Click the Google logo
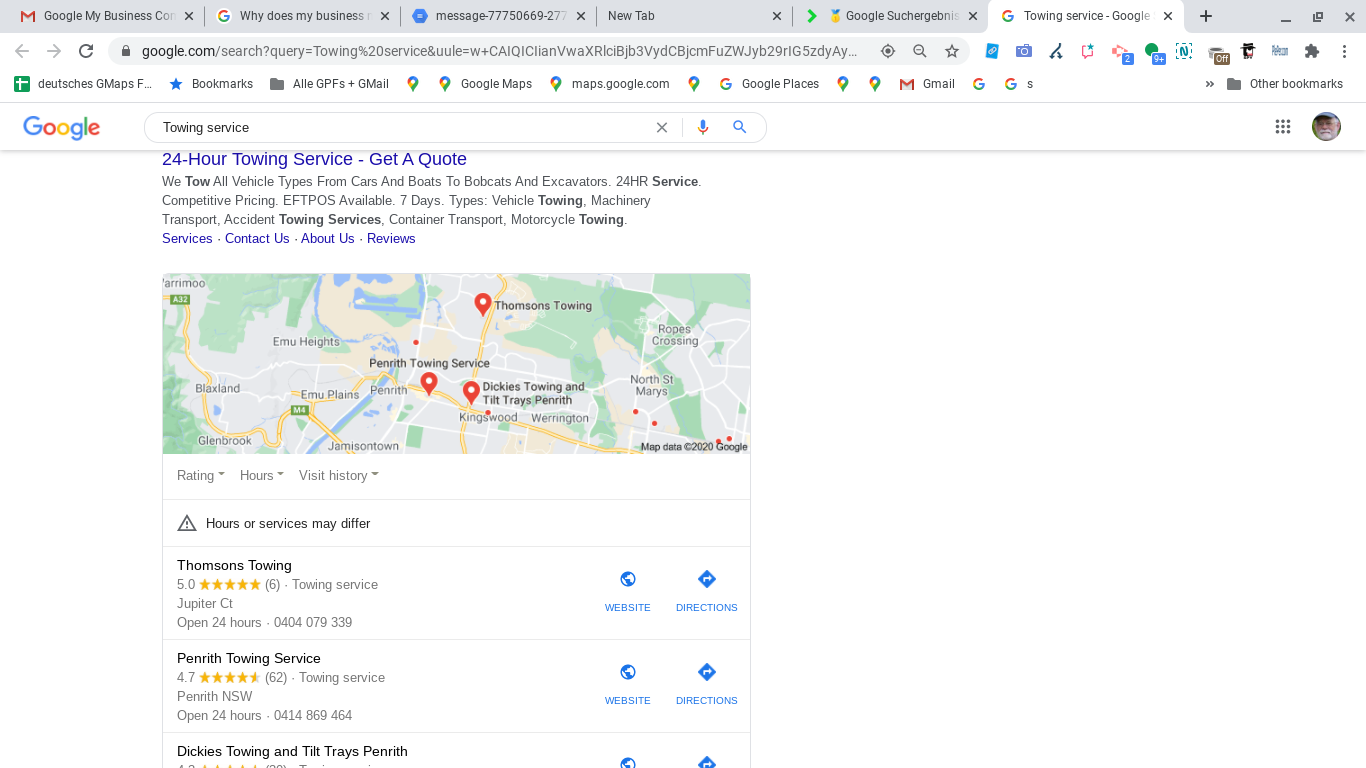The width and height of the screenshot is (1366, 768). (62, 127)
